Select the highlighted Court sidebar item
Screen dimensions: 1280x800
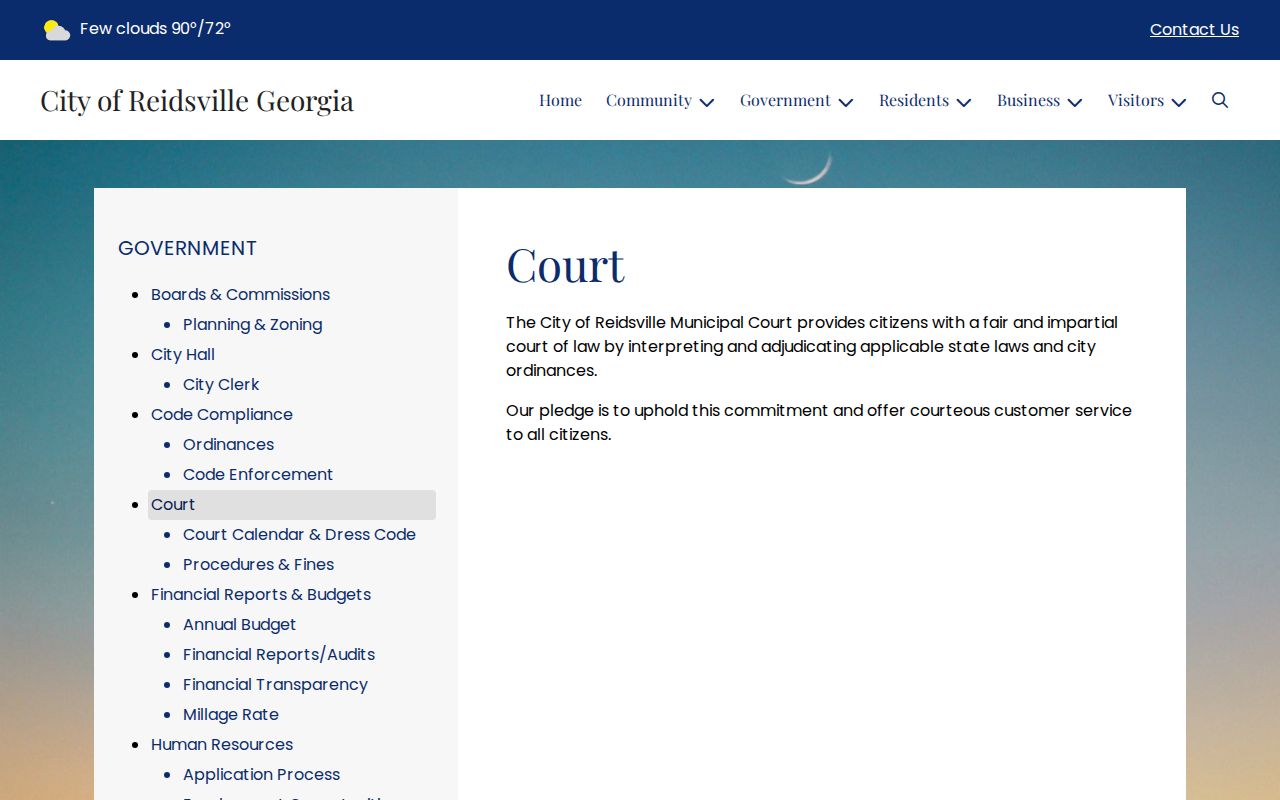(x=292, y=504)
